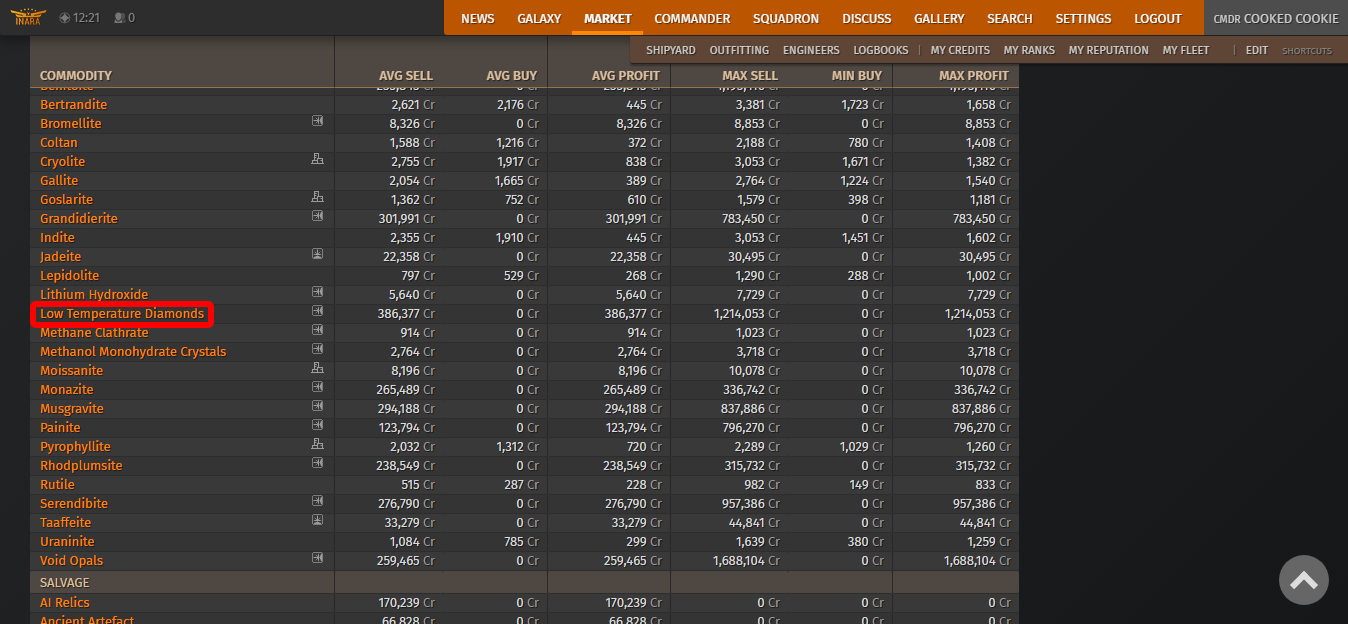Click the mining icon in Jadeite row

tap(318, 255)
